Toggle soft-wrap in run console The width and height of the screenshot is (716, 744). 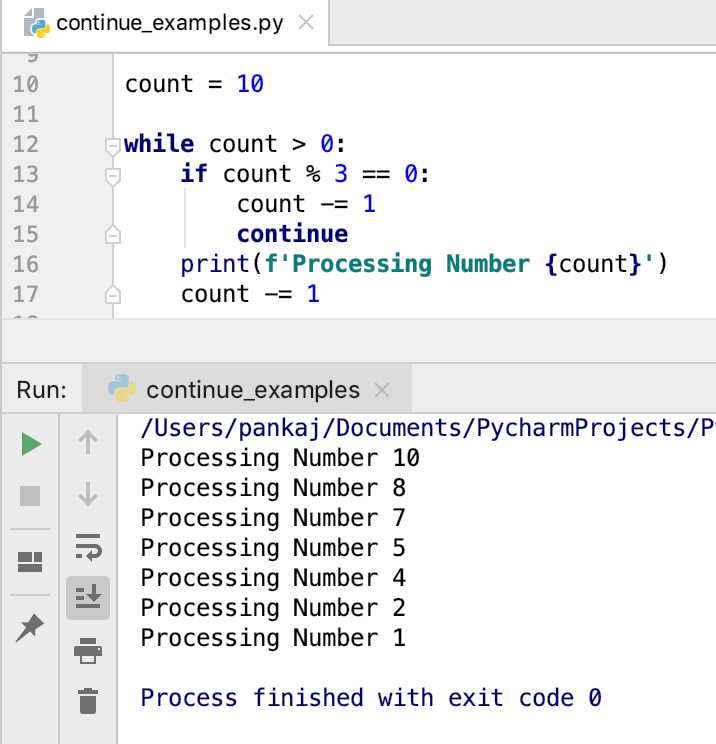tap(88, 547)
